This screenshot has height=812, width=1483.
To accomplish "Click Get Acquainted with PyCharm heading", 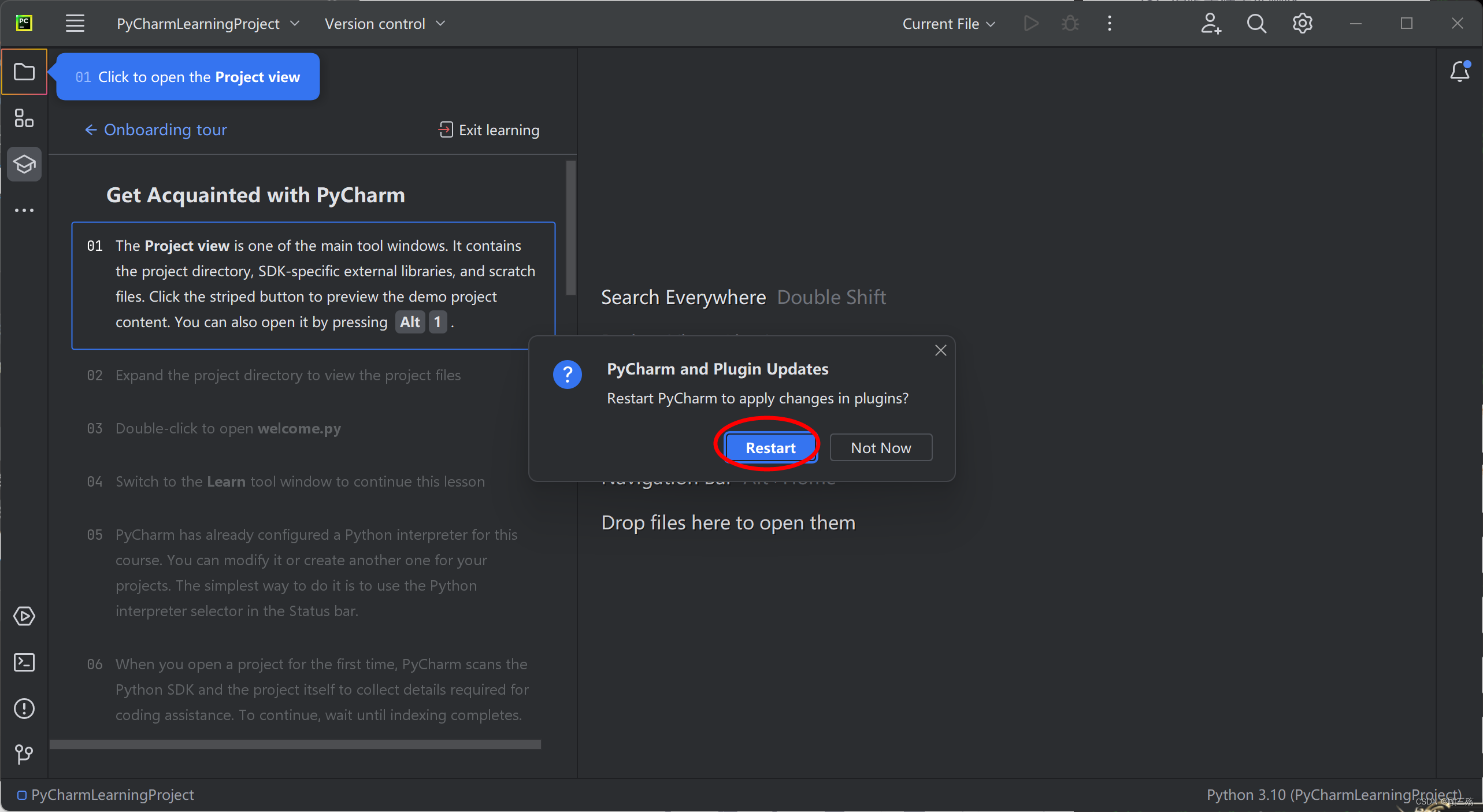I will pyautogui.click(x=255, y=195).
